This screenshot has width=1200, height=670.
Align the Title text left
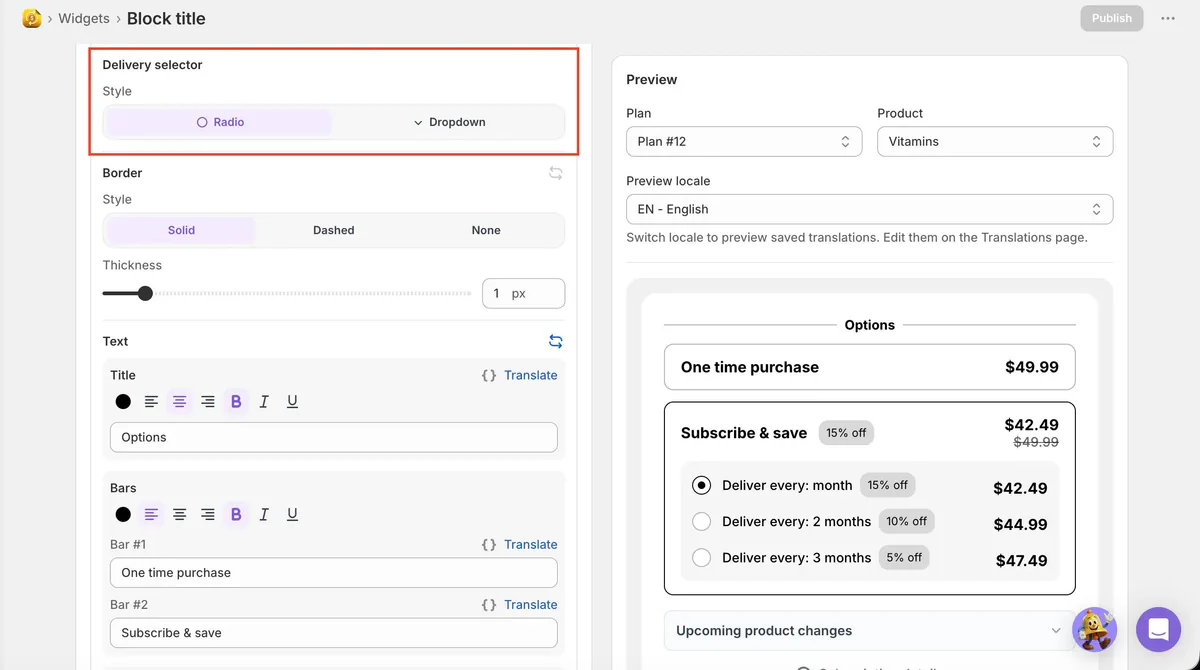pos(151,401)
